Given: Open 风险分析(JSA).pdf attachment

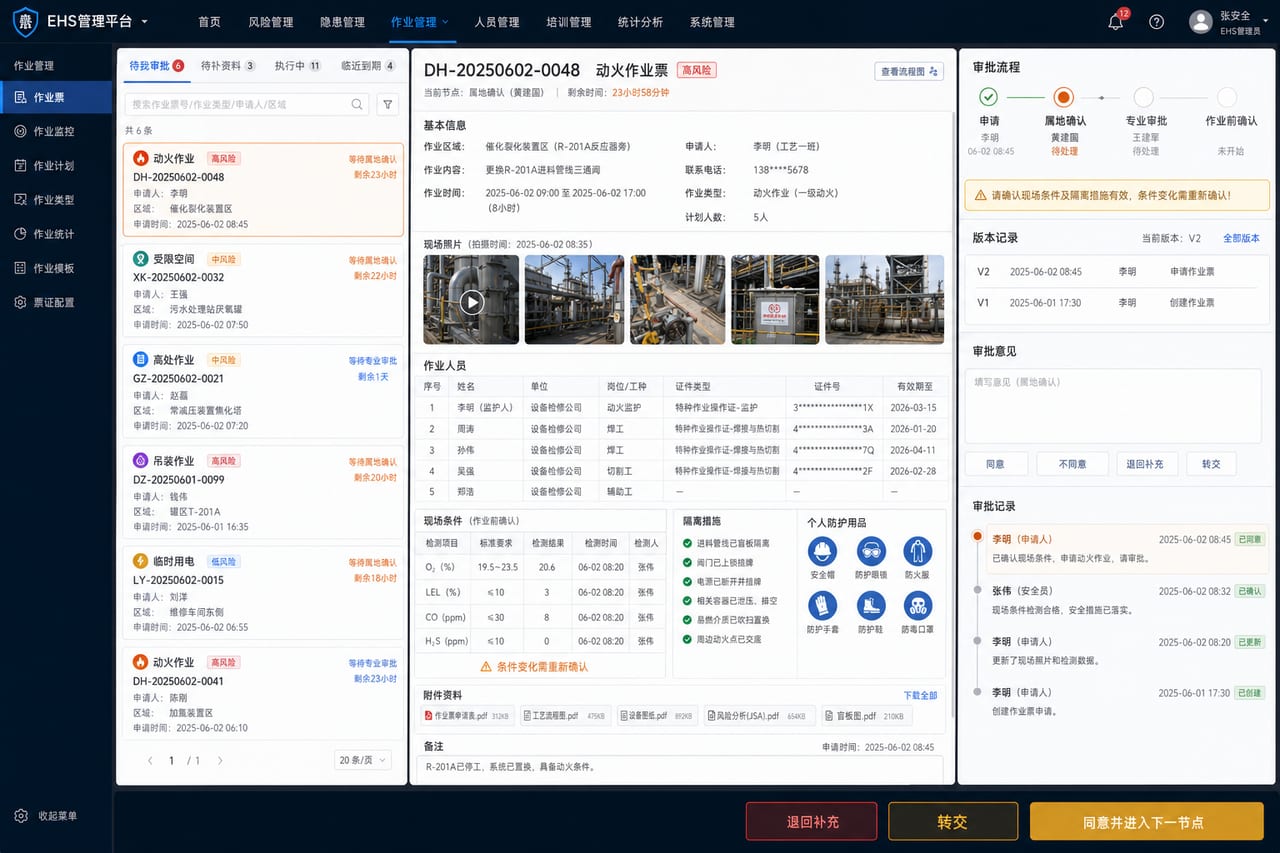Looking at the screenshot, I should tap(757, 716).
